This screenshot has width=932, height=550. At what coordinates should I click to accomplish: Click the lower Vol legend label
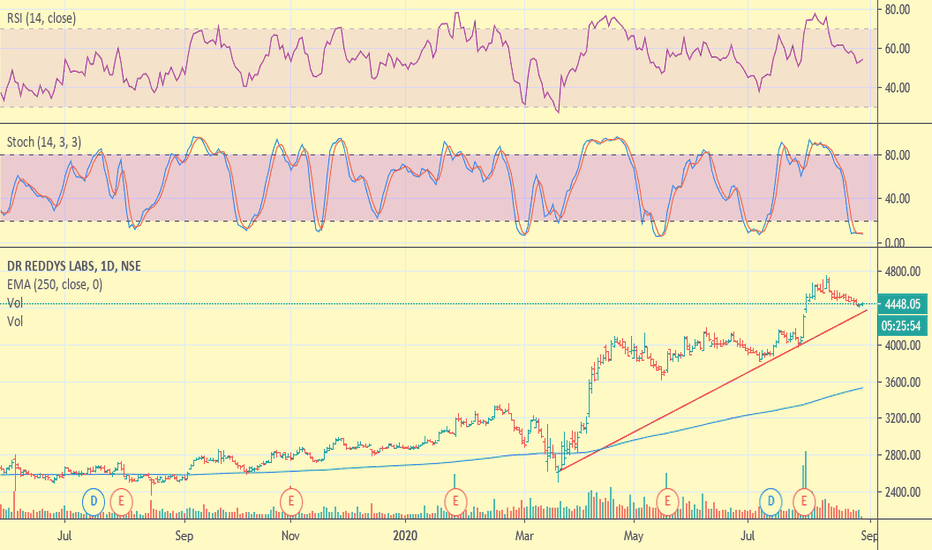tap(15, 322)
